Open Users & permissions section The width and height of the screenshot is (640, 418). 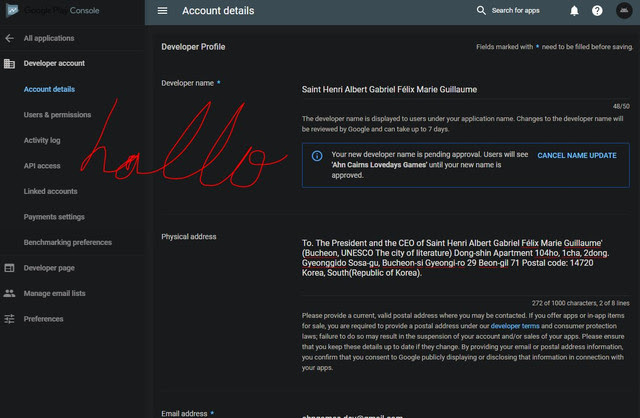57,115
